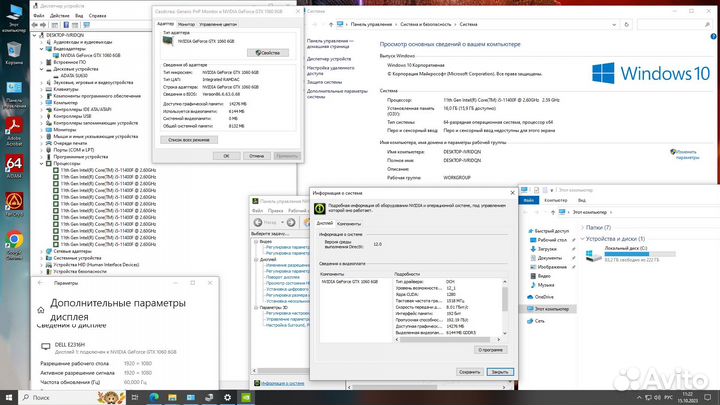This screenshot has width=720, height=405.
Task: Switch to Компоненты tab in system information
Action: pos(349,224)
